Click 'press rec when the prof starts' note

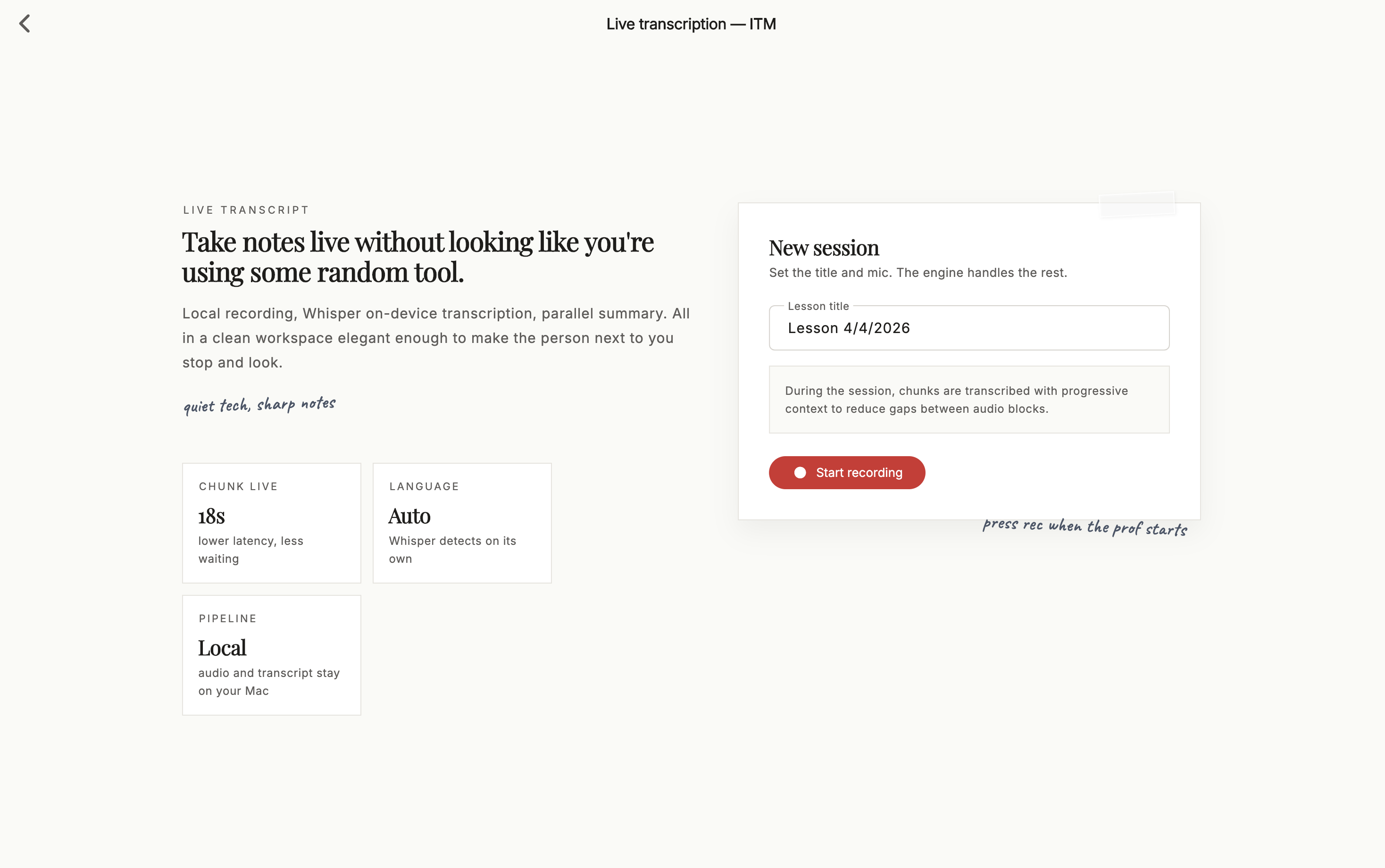(1085, 526)
